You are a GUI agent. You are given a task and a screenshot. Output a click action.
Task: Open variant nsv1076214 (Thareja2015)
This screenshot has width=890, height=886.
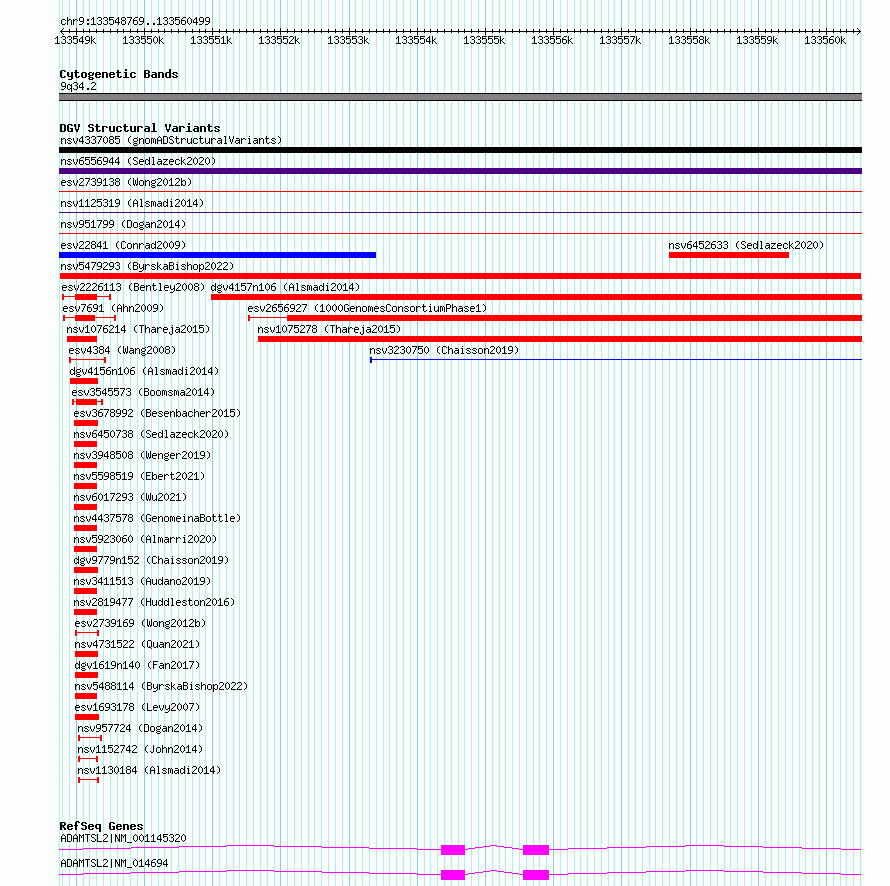coord(138,329)
